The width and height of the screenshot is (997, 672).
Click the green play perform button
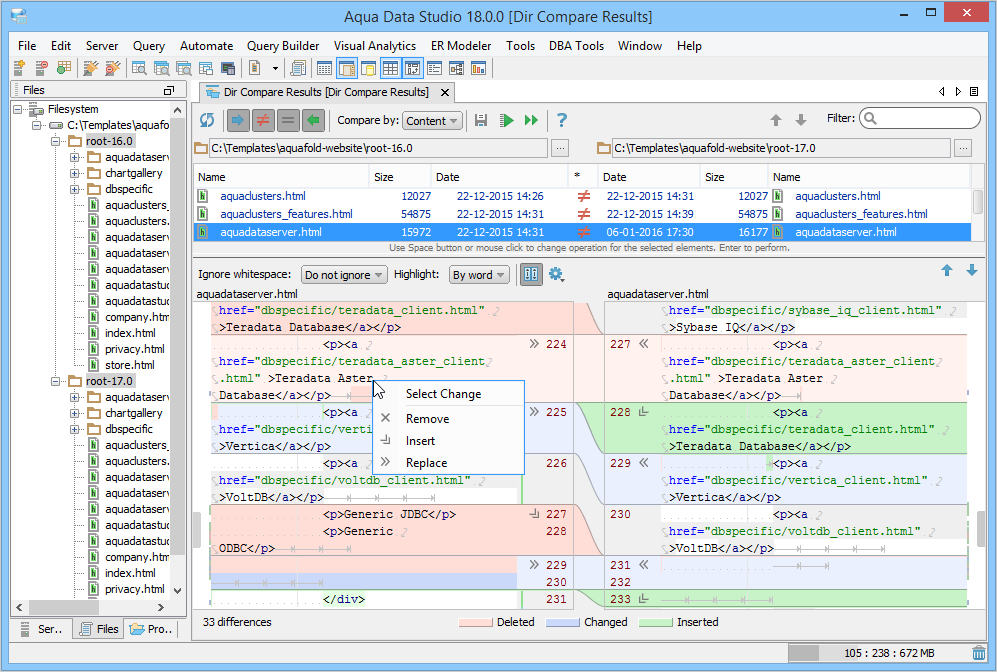(507, 120)
